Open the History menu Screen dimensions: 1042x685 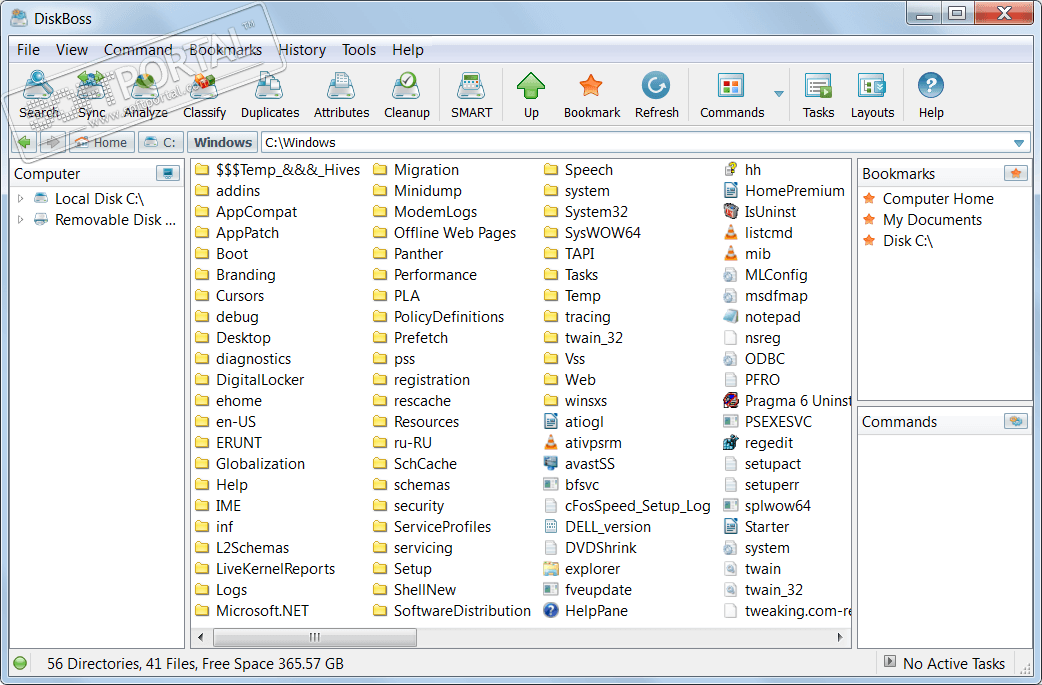pos(302,50)
